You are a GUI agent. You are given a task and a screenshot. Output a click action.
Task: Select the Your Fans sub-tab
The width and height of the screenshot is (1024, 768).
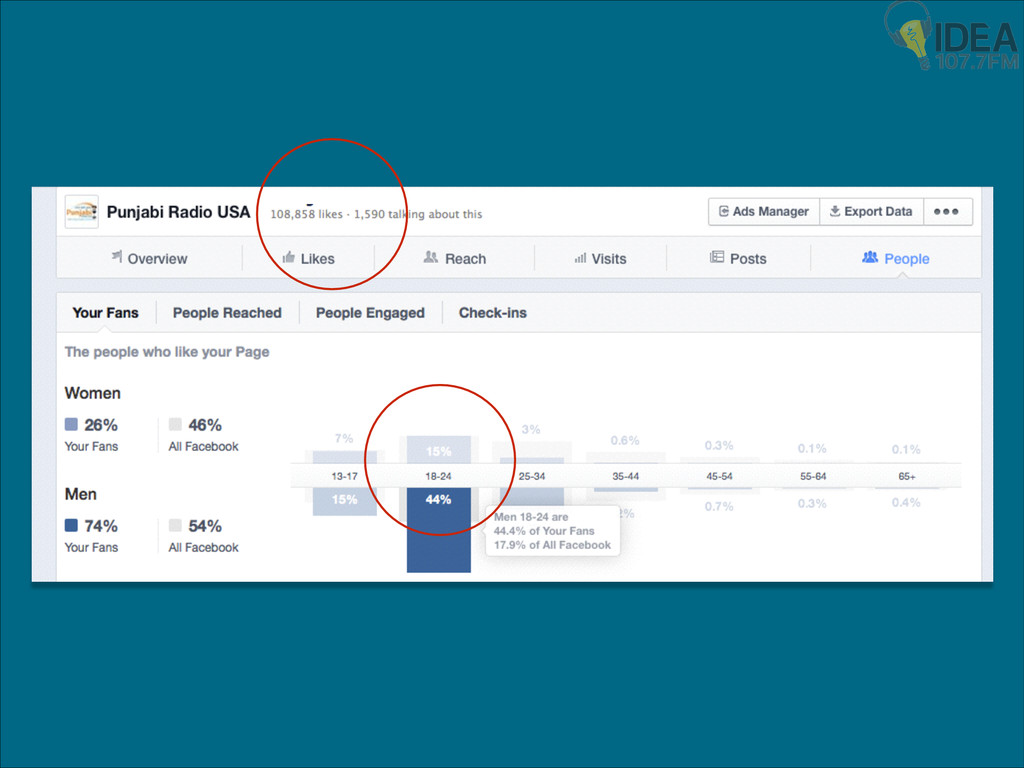(105, 313)
